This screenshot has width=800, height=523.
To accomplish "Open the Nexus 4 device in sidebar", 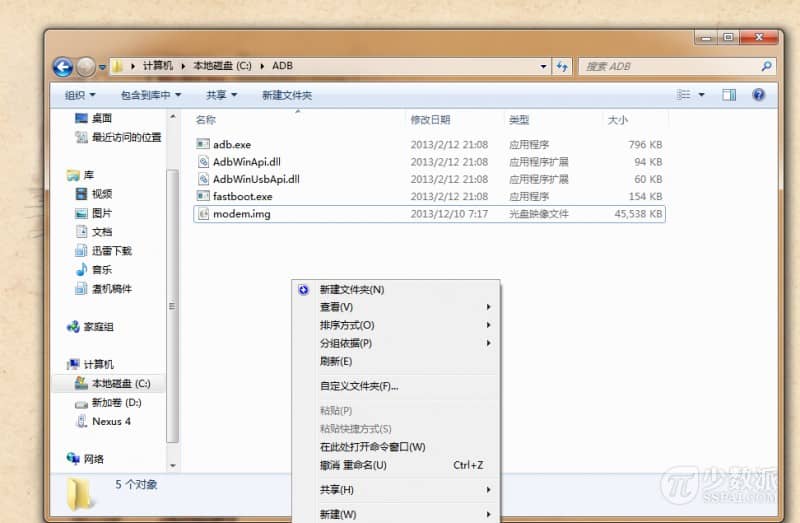I will pyautogui.click(x=110, y=422).
